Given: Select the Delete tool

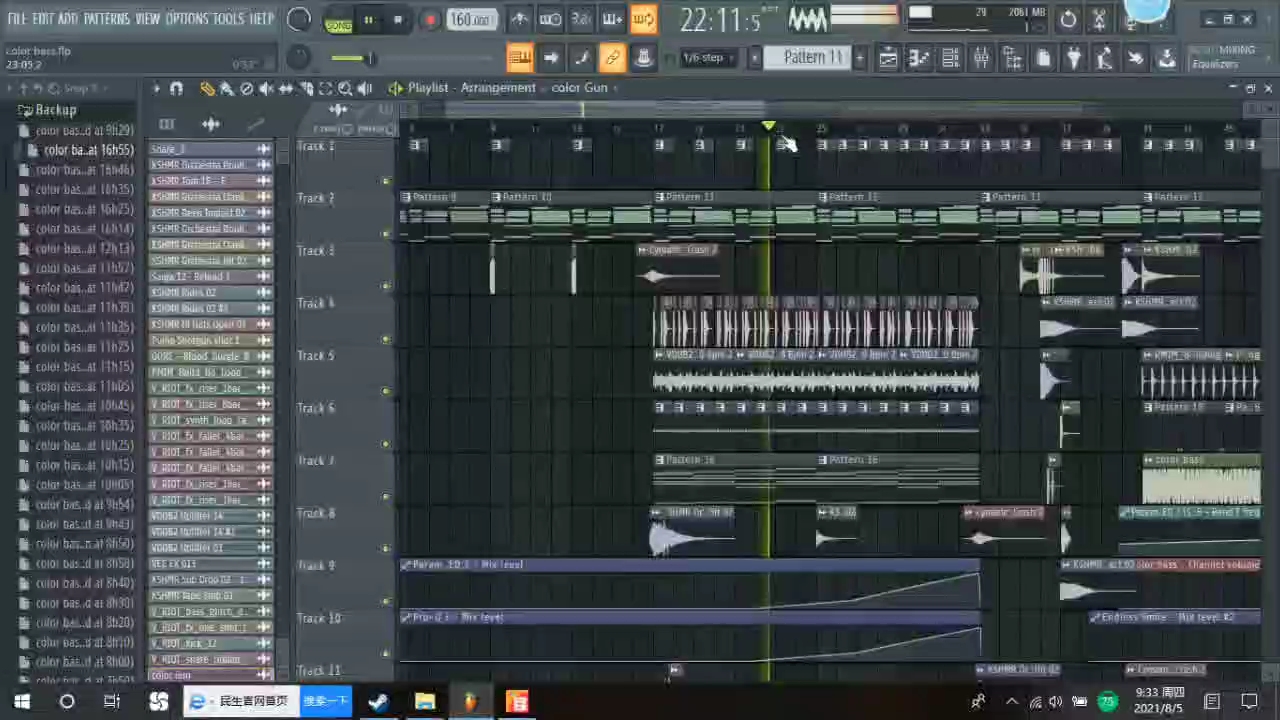Looking at the screenshot, I should point(247,89).
